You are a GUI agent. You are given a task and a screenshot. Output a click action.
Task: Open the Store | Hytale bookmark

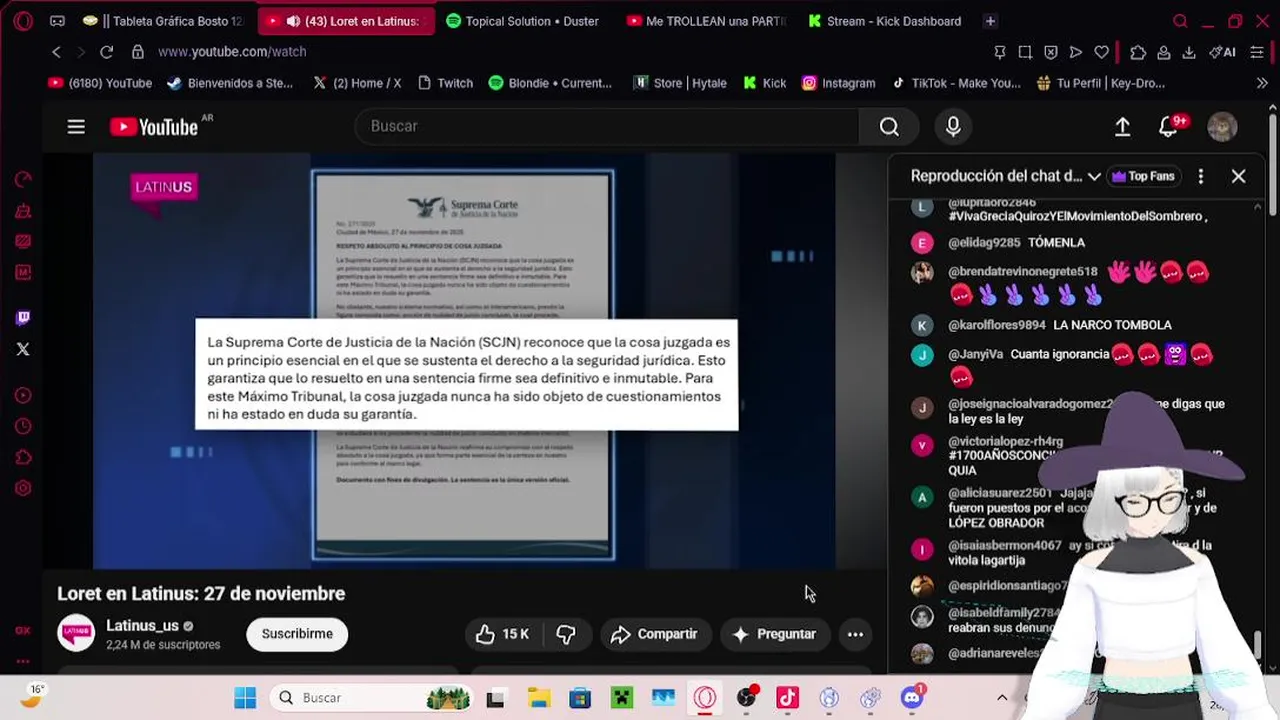(x=680, y=83)
